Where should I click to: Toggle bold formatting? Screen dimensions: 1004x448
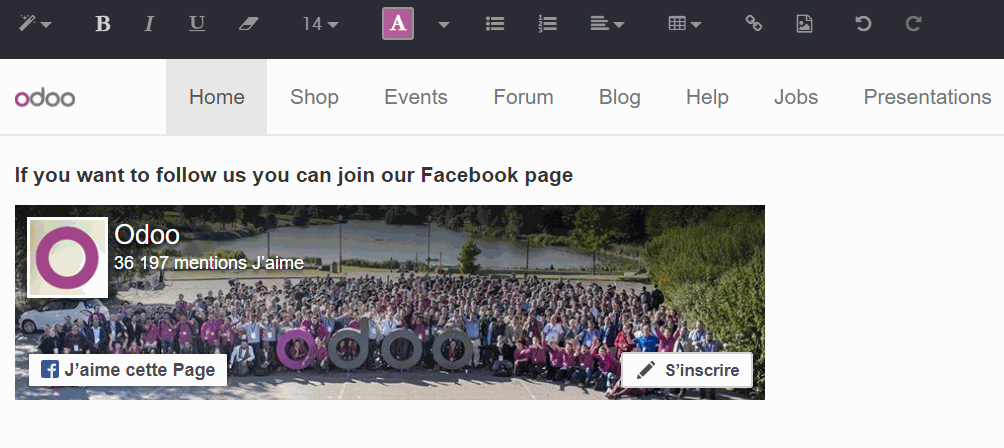pyautogui.click(x=102, y=24)
